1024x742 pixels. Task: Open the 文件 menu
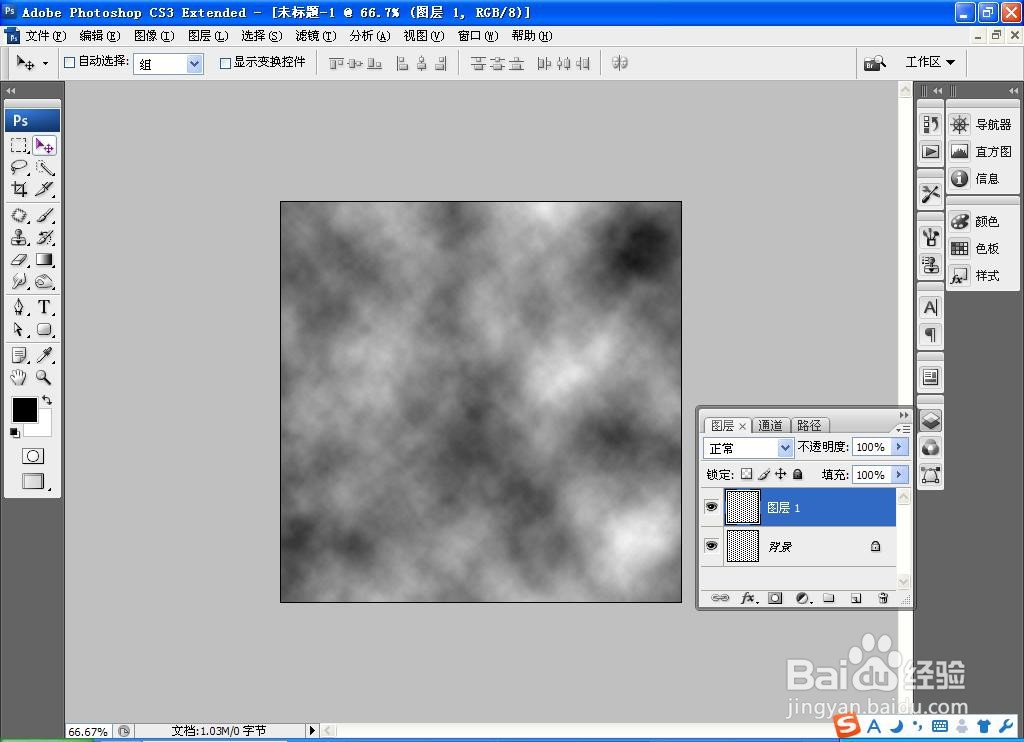46,36
